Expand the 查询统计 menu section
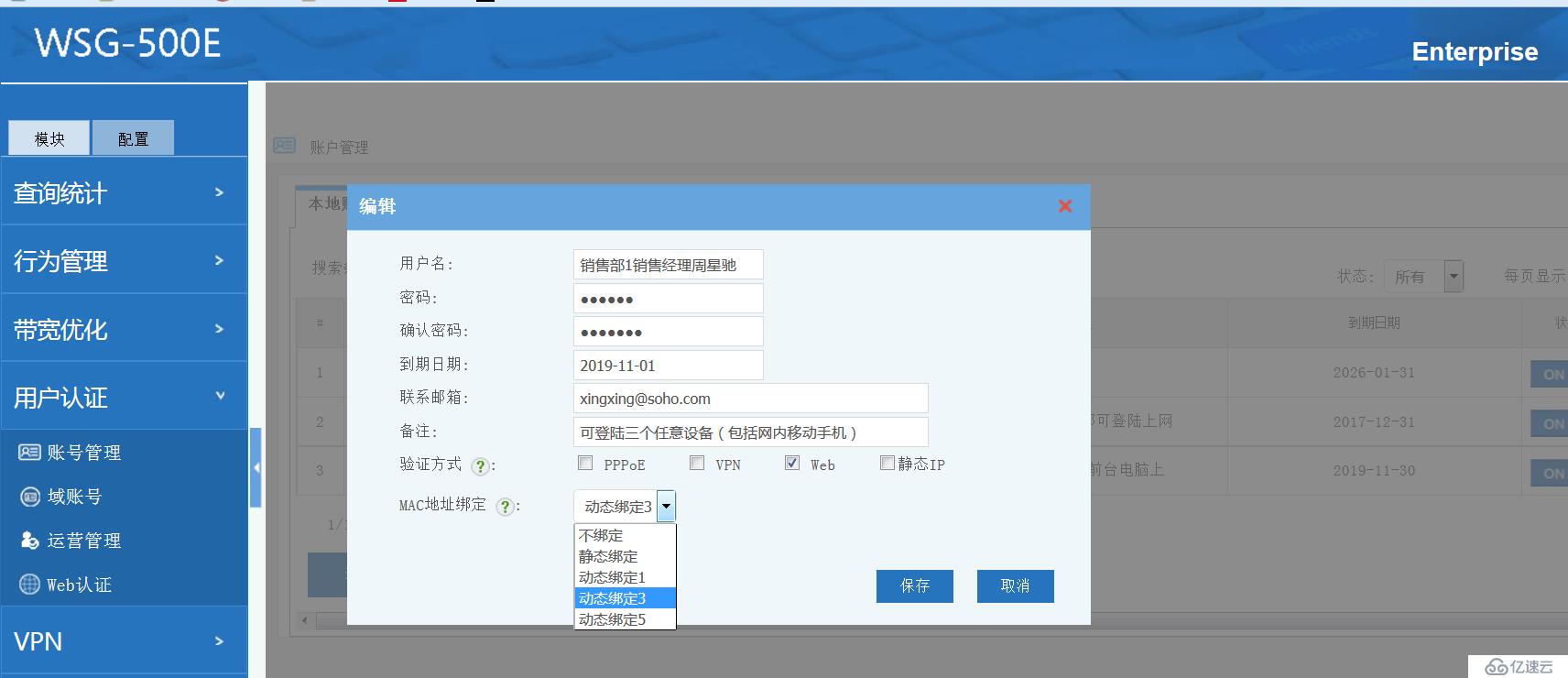This screenshot has width=1568, height=678. pyautogui.click(x=124, y=191)
